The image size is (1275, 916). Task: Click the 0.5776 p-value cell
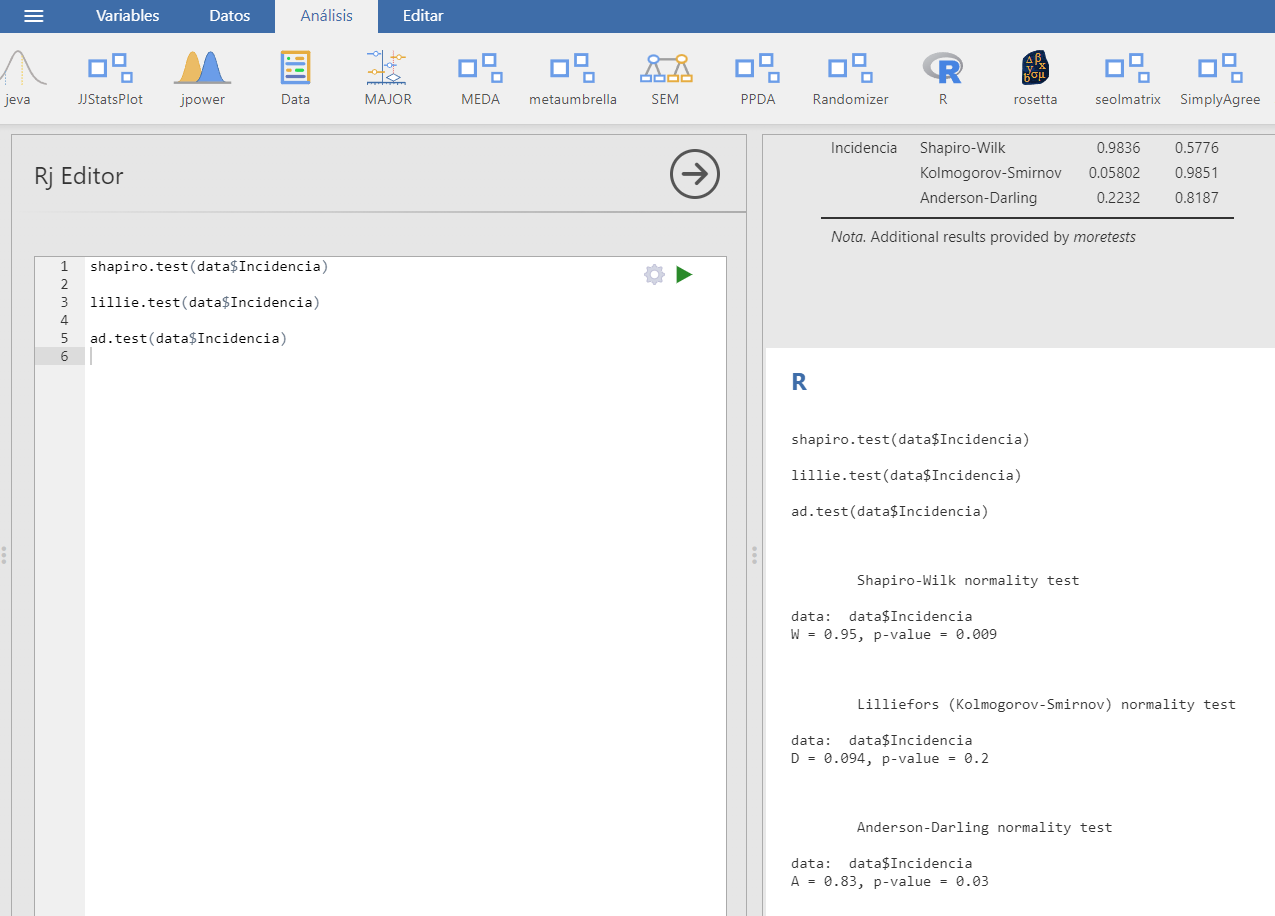click(x=1197, y=148)
